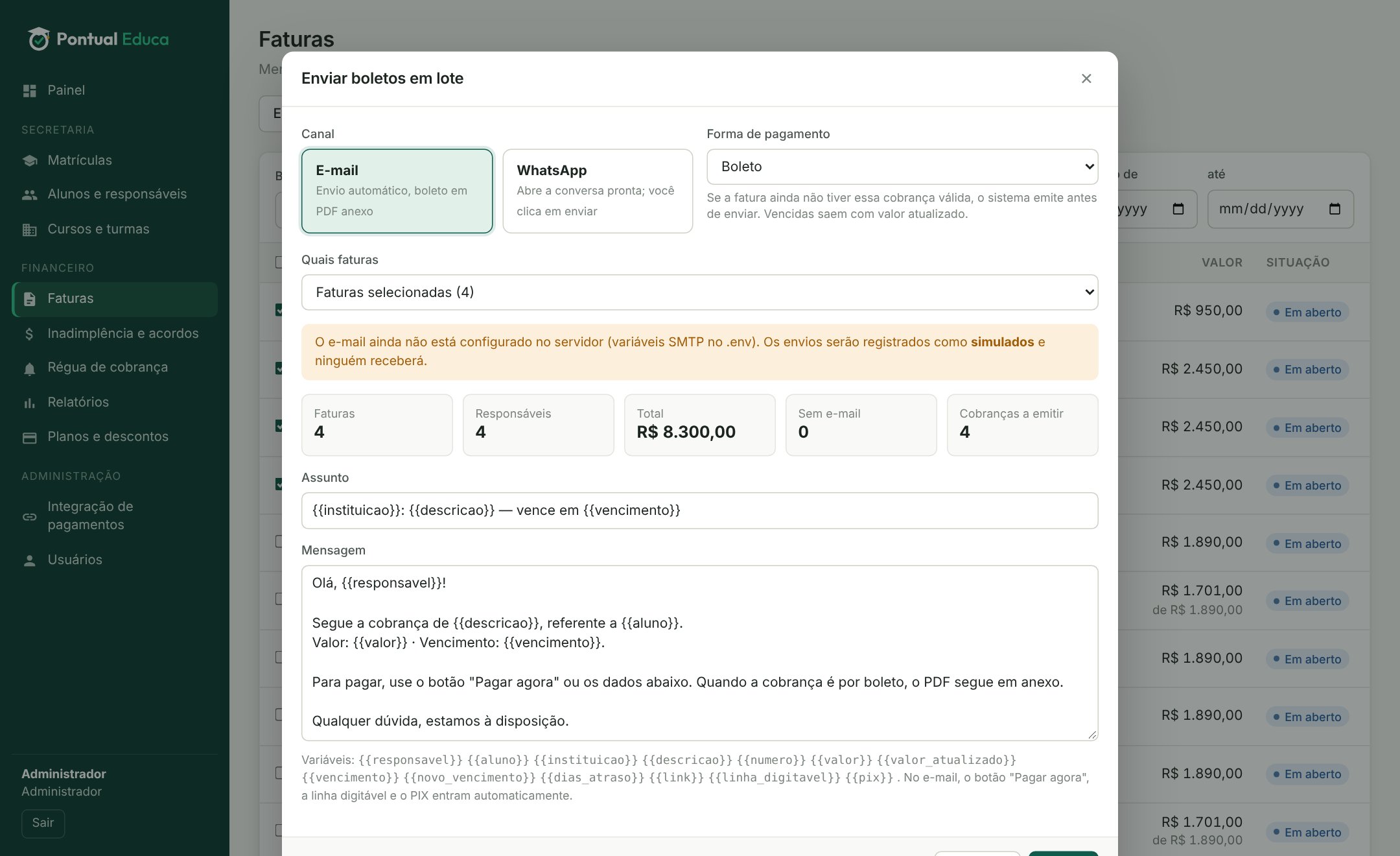Click the Faturas document icon
Viewport: 1400px width, 856px height.
click(x=29, y=299)
